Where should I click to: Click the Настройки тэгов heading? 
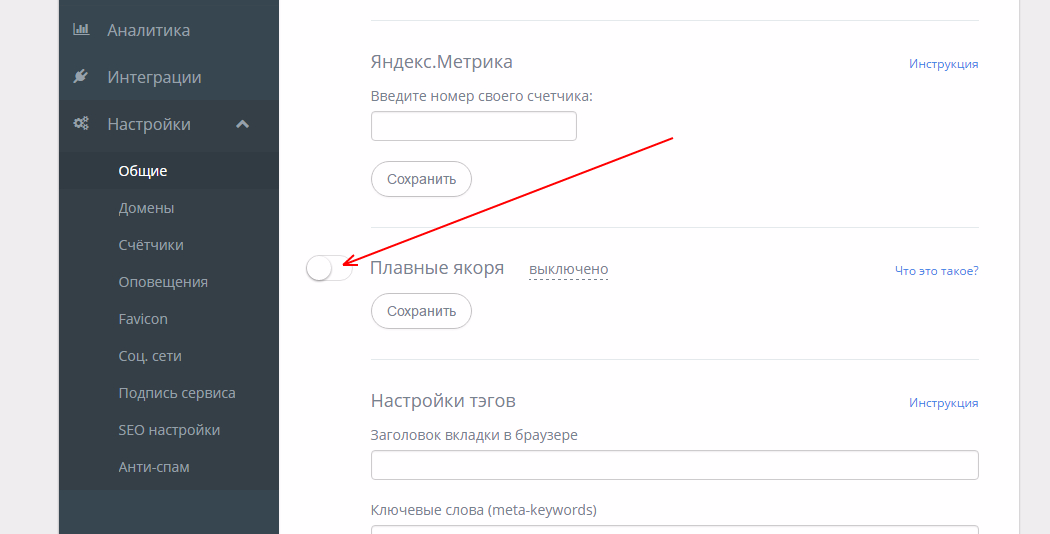(443, 401)
